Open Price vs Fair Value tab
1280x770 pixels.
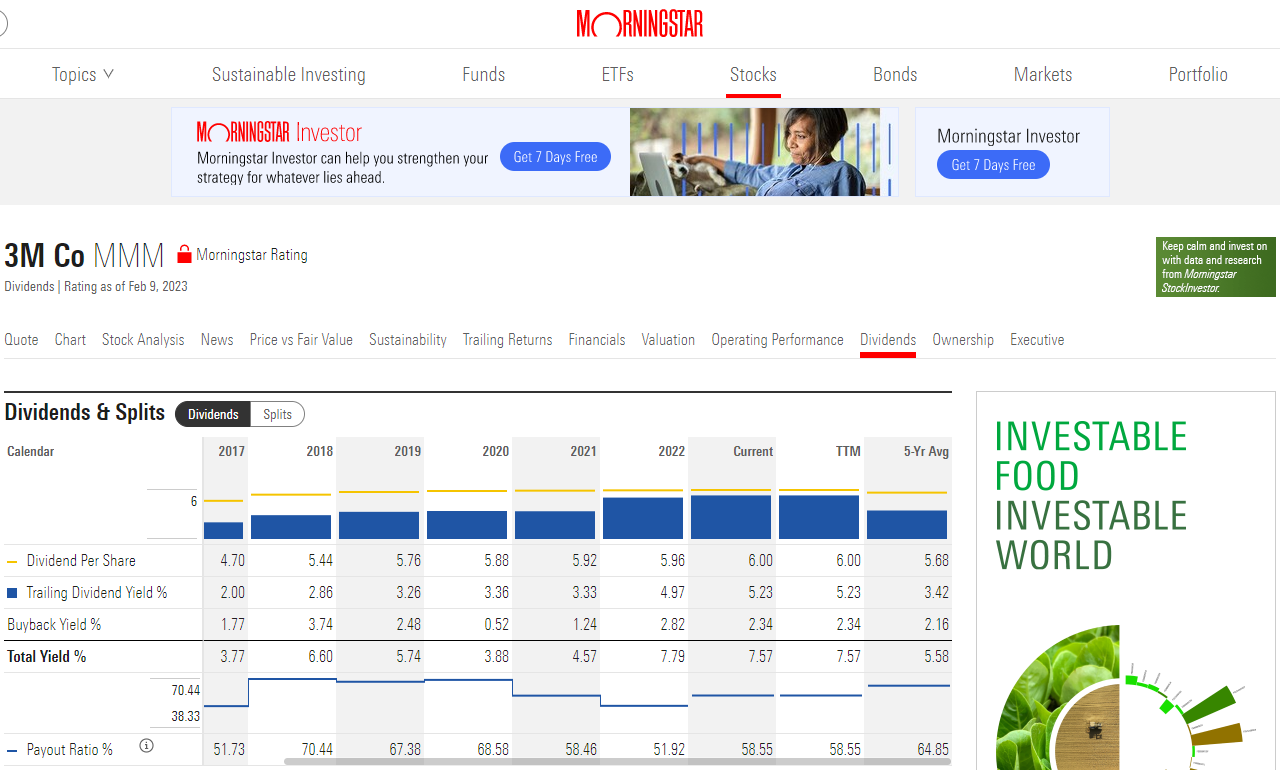pyautogui.click(x=301, y=340)
